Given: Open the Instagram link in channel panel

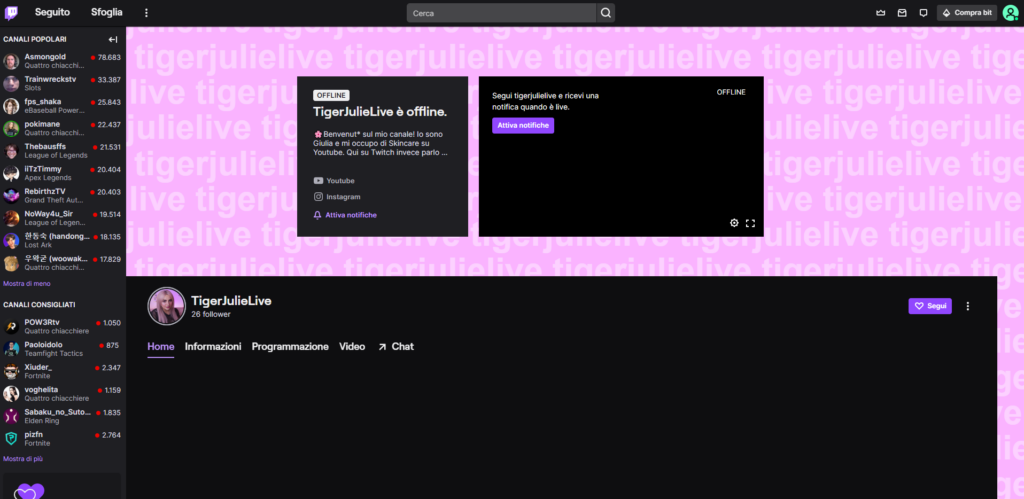Looking at the screenshot, I should [337, 197].
